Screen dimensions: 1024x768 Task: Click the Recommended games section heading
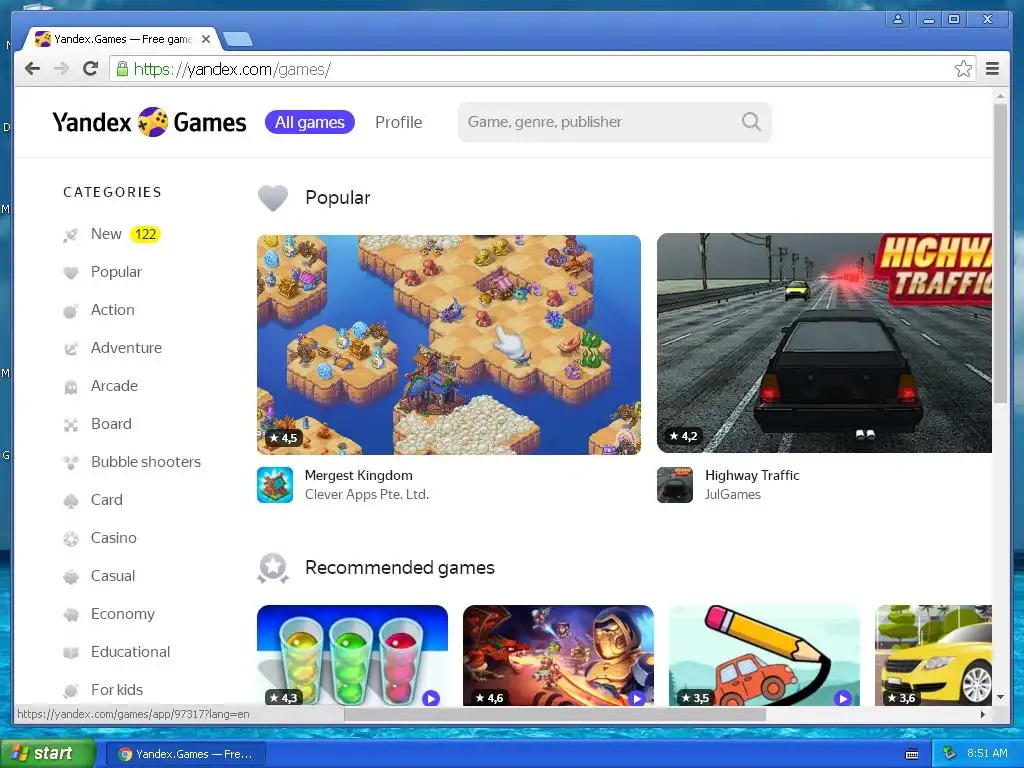[400, 568]
